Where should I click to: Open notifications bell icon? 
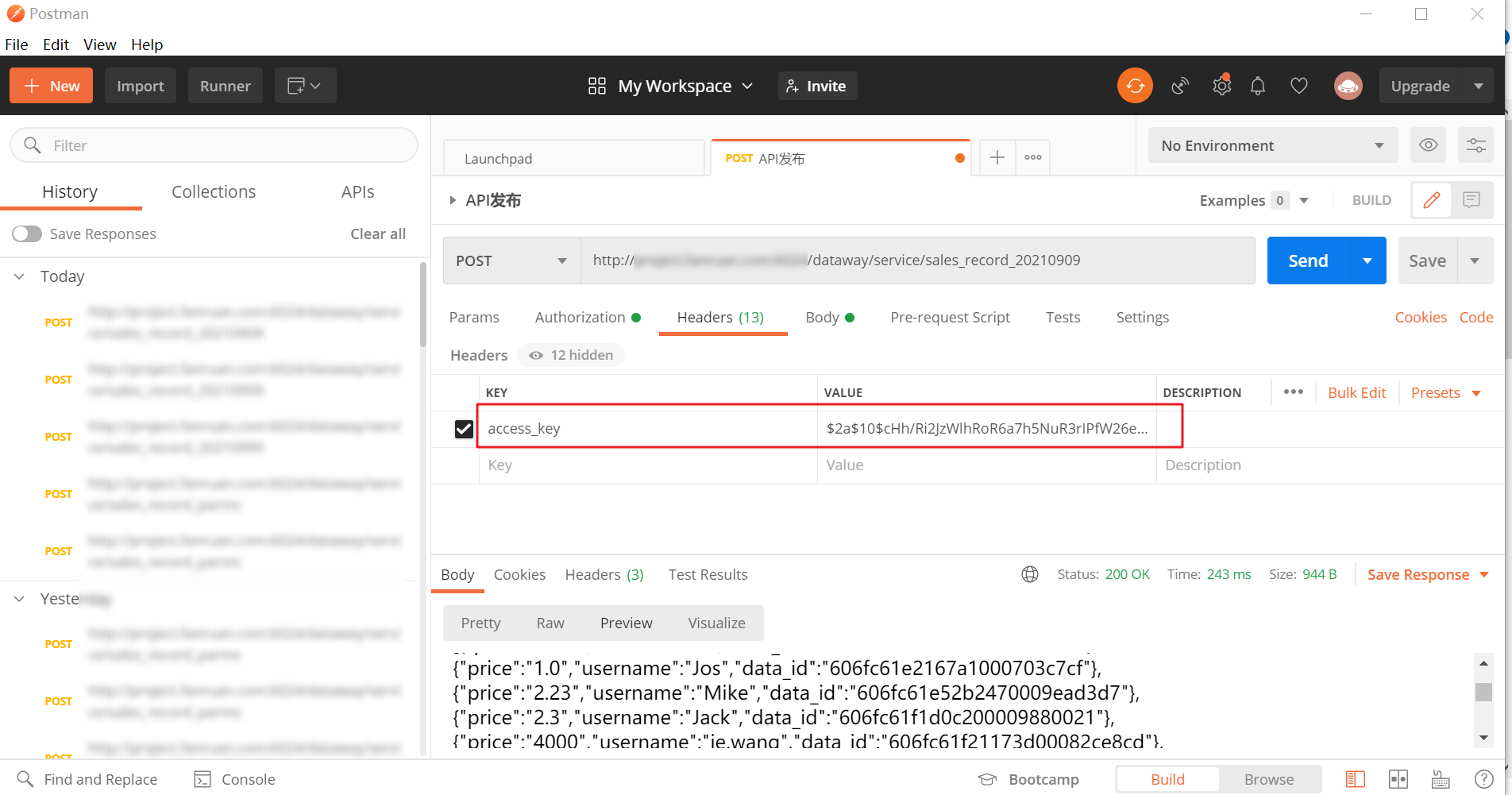[x=1258, y=86]
